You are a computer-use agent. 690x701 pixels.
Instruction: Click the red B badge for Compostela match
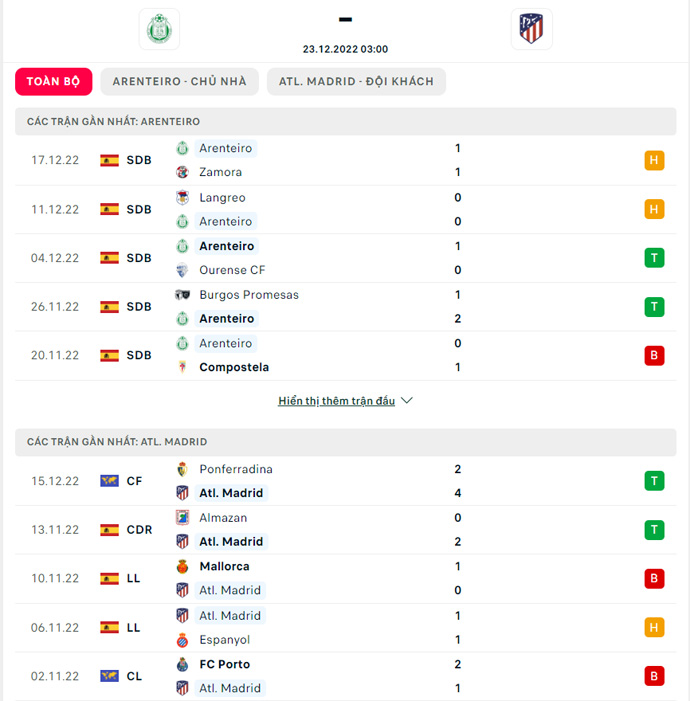pos(654,355)
